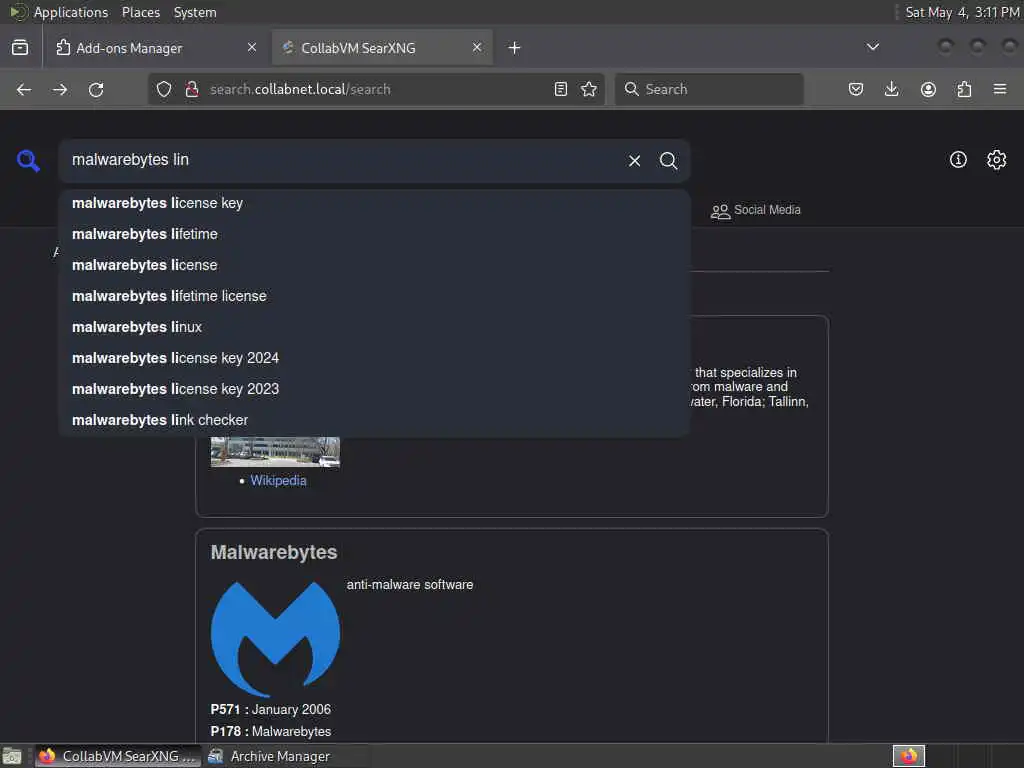Open a new browser tab
1024x768 pixels.
515,48
